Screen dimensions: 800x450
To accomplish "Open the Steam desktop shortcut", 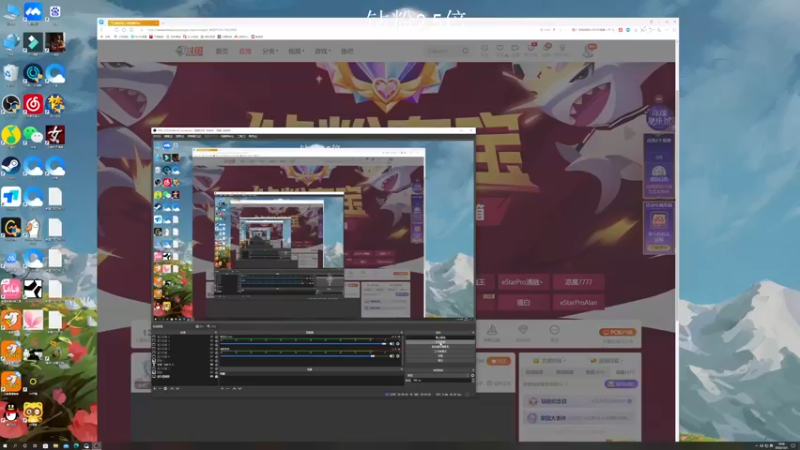I will 11,166.
